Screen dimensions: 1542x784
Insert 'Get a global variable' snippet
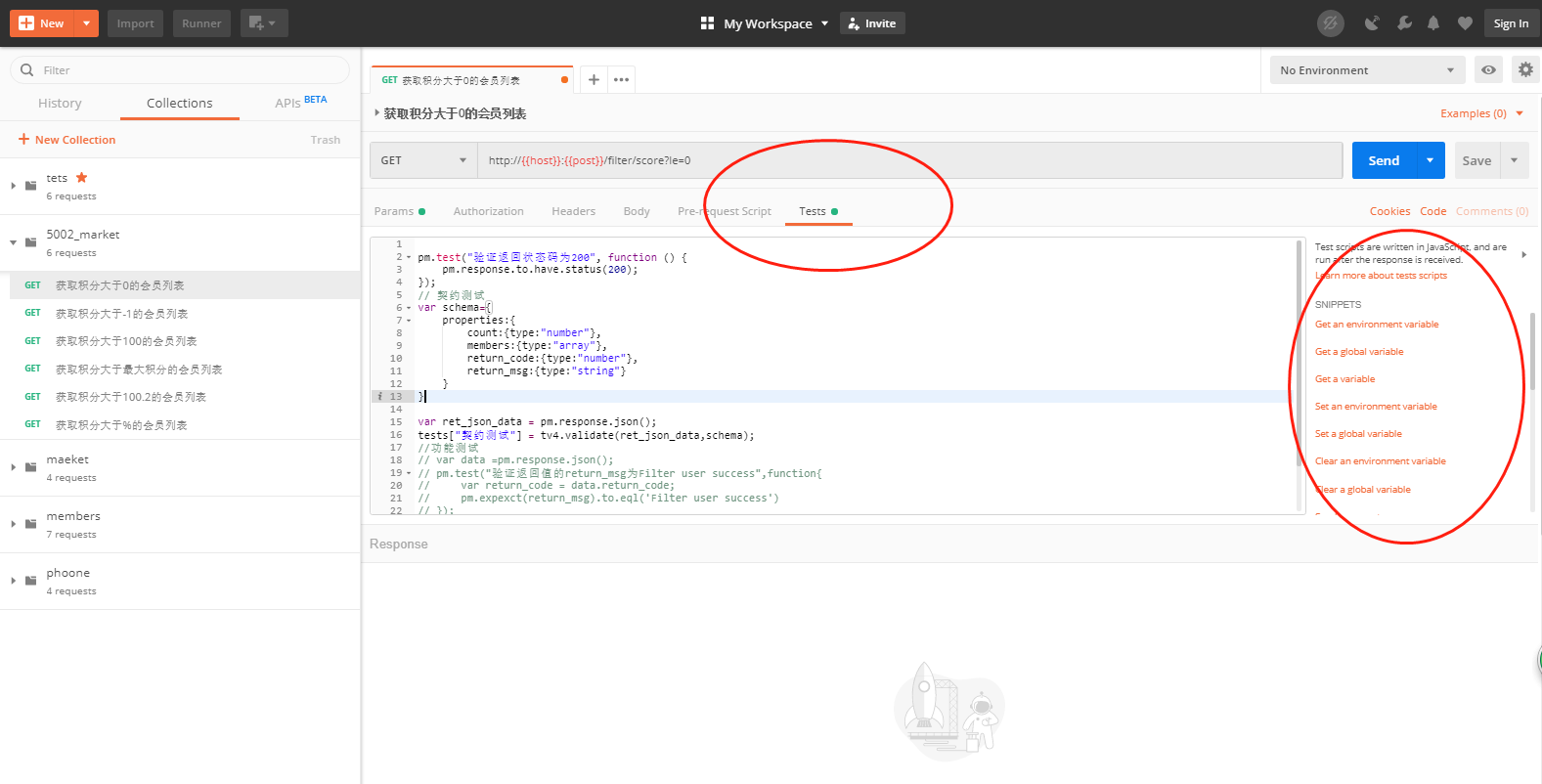point(1359,352)
